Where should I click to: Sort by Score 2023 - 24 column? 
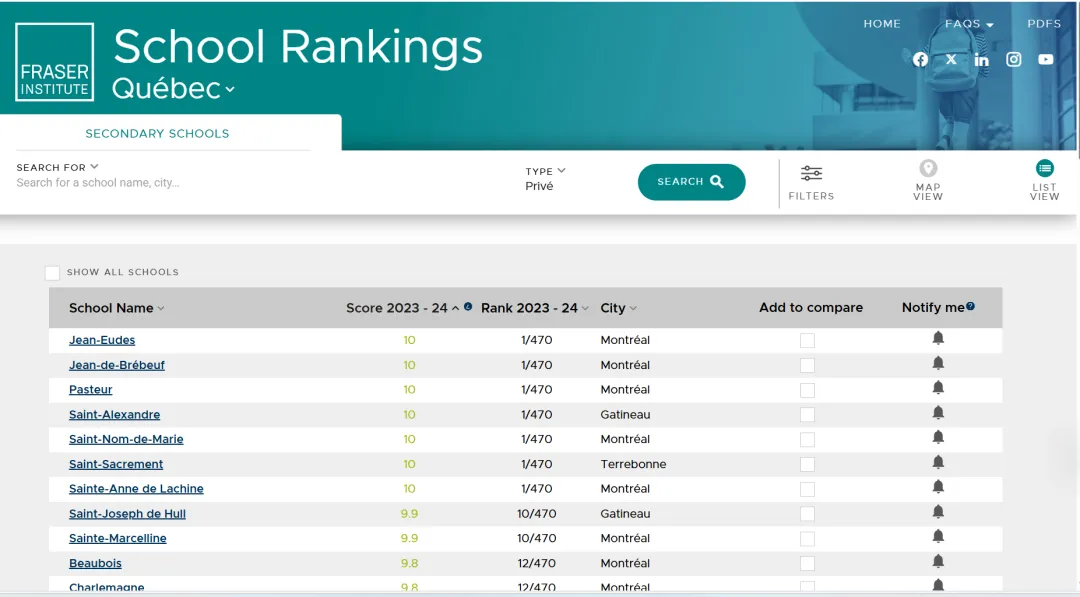point(402,308)
